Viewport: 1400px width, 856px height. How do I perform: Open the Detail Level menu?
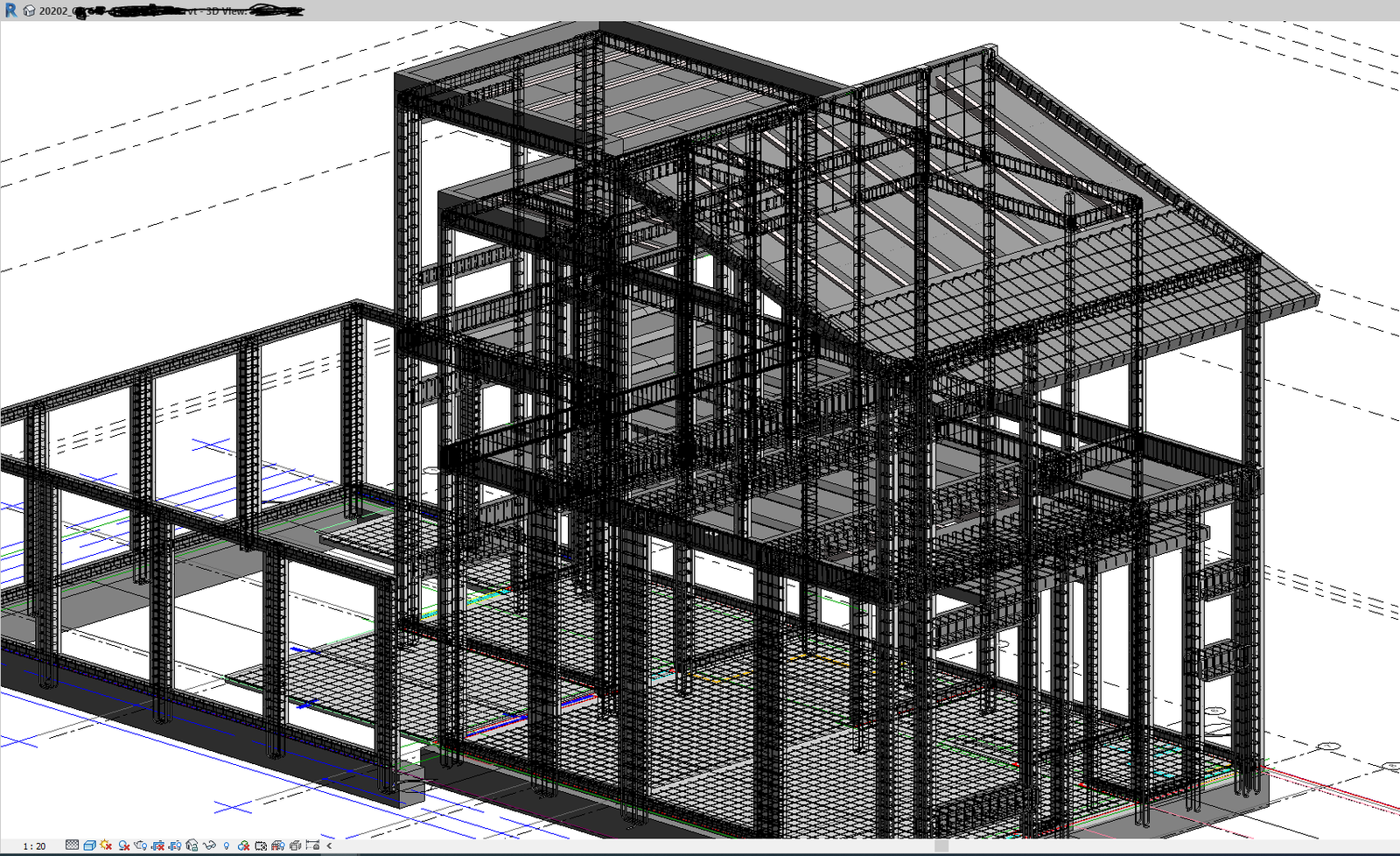[x=73, y=845]
